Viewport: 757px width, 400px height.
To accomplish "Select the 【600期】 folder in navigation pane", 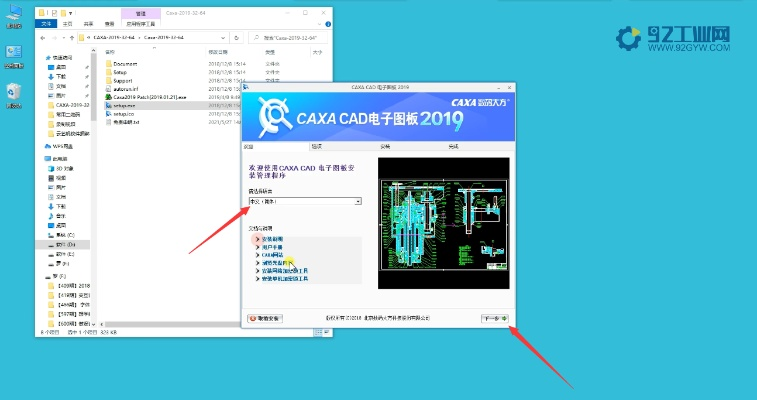I will tap(69, 324).
